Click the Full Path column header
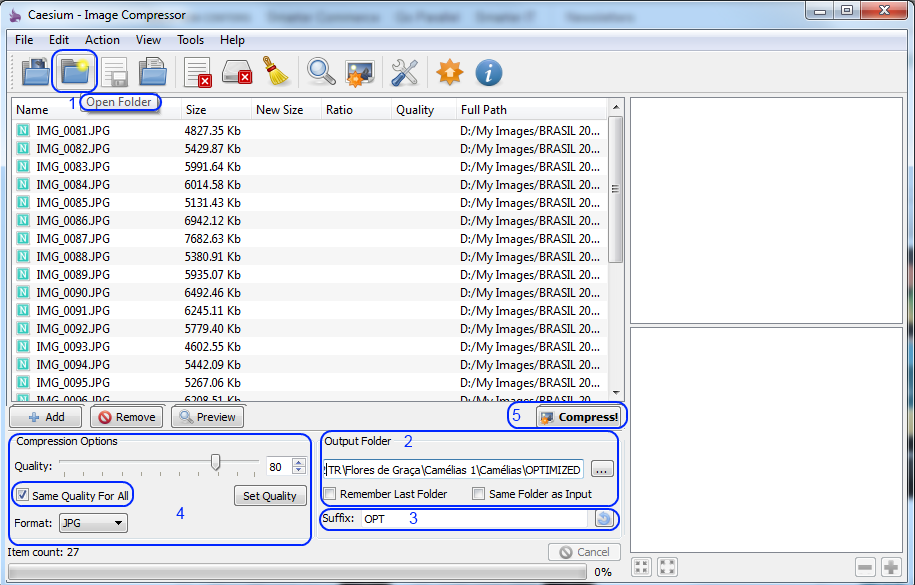 (x=531, y=110)
